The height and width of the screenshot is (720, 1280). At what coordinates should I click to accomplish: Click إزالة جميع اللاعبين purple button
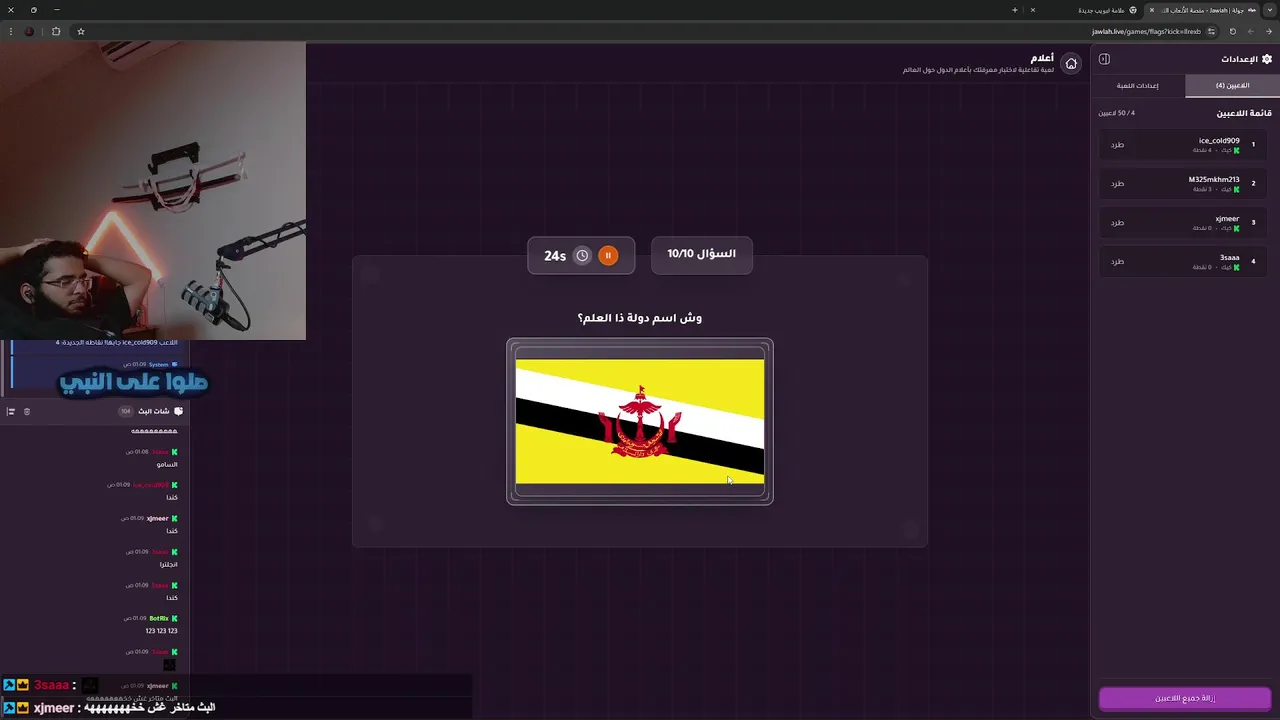pyautogui.click(x=1185, y=698)
